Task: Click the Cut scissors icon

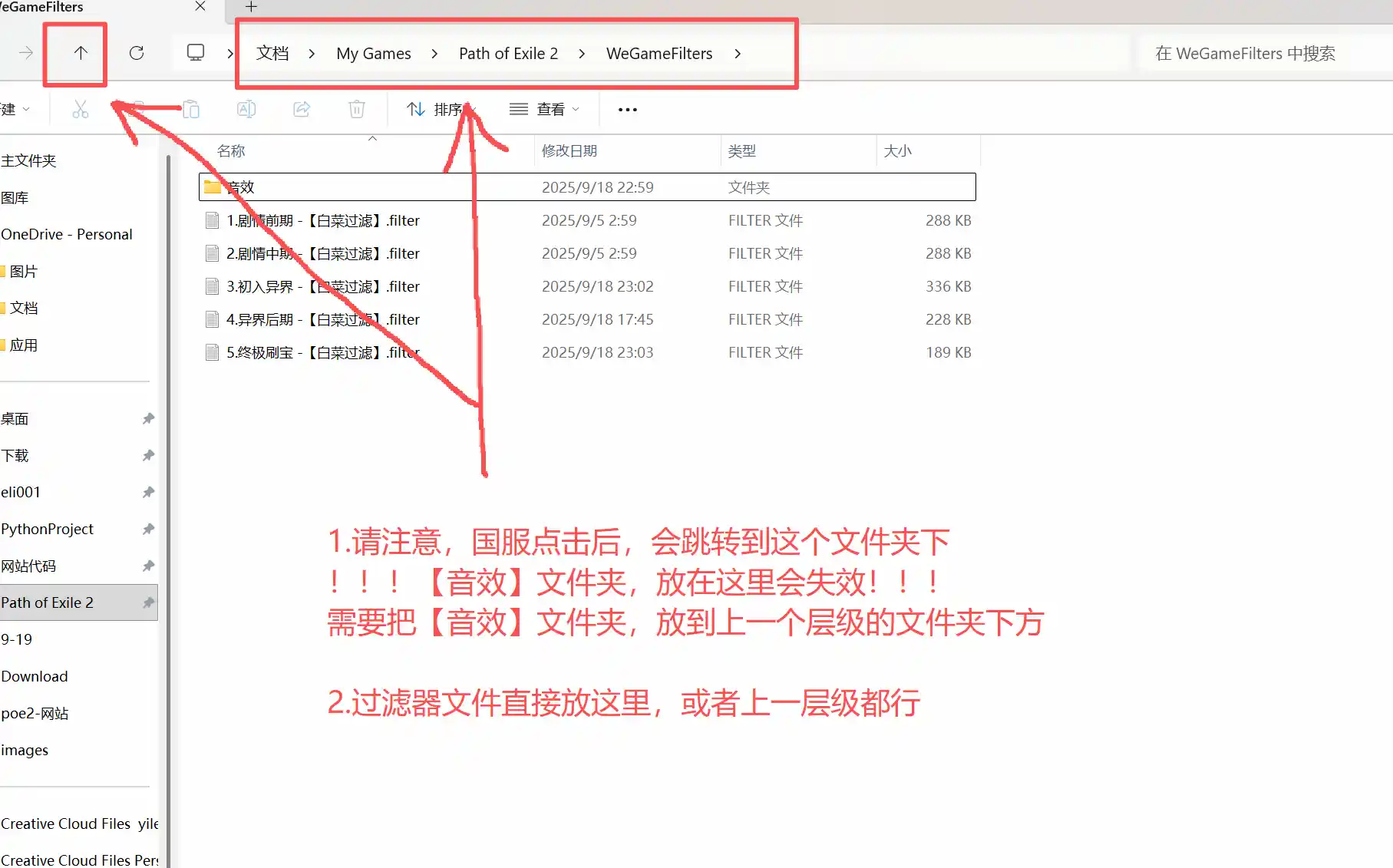Action: click(x=80, y=110)
